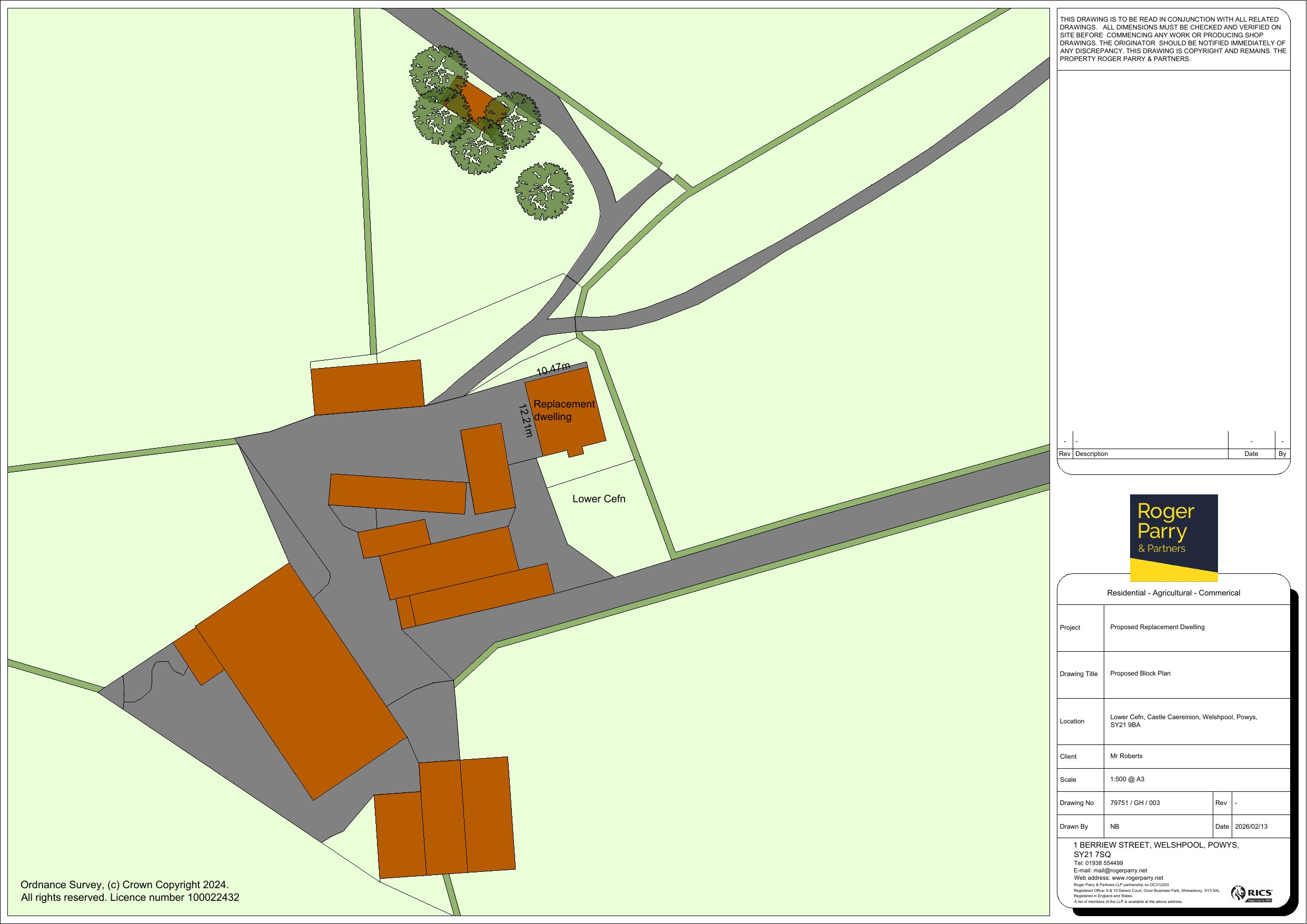Click the 1:500 @ A3 scale value
1307x924 pixels.
[1126, 779]
